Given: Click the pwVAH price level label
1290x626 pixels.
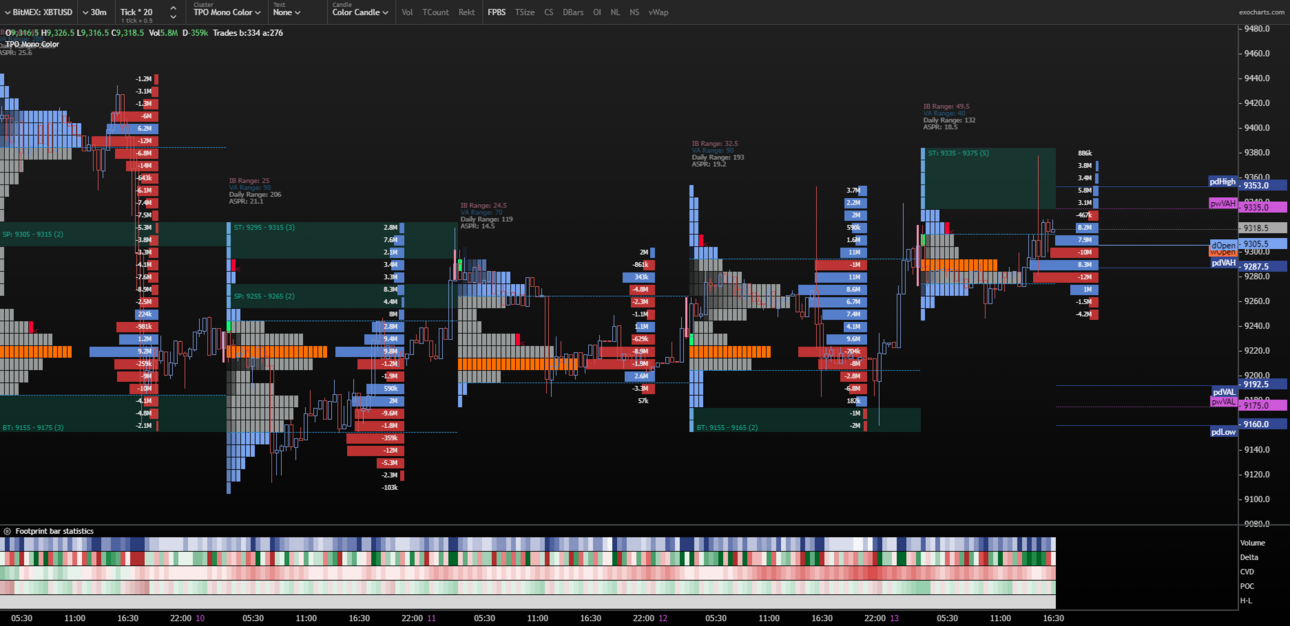Looking at the screenshot, I should [1223, 203].
